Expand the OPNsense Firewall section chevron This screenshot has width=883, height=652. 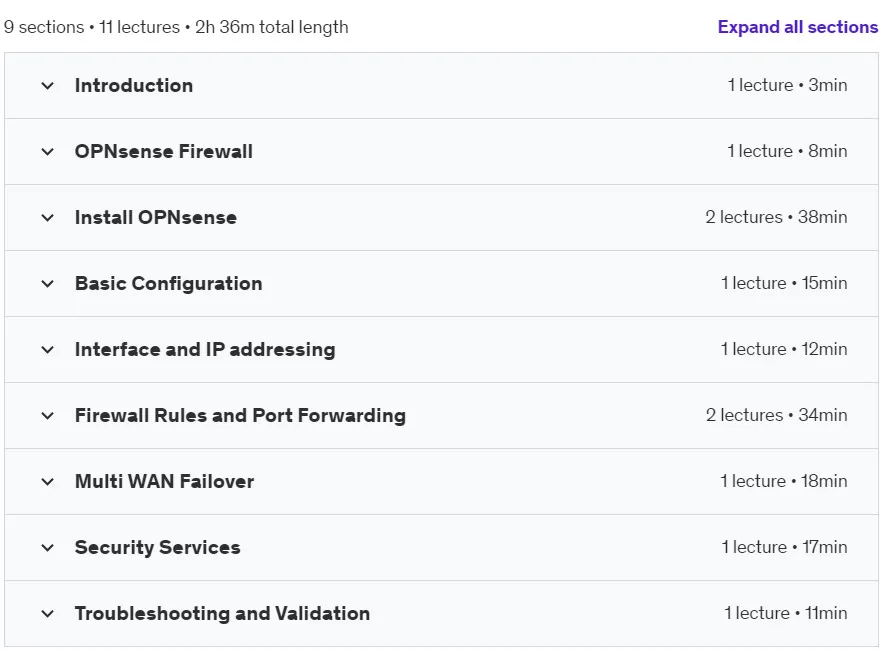click(48, 152)
